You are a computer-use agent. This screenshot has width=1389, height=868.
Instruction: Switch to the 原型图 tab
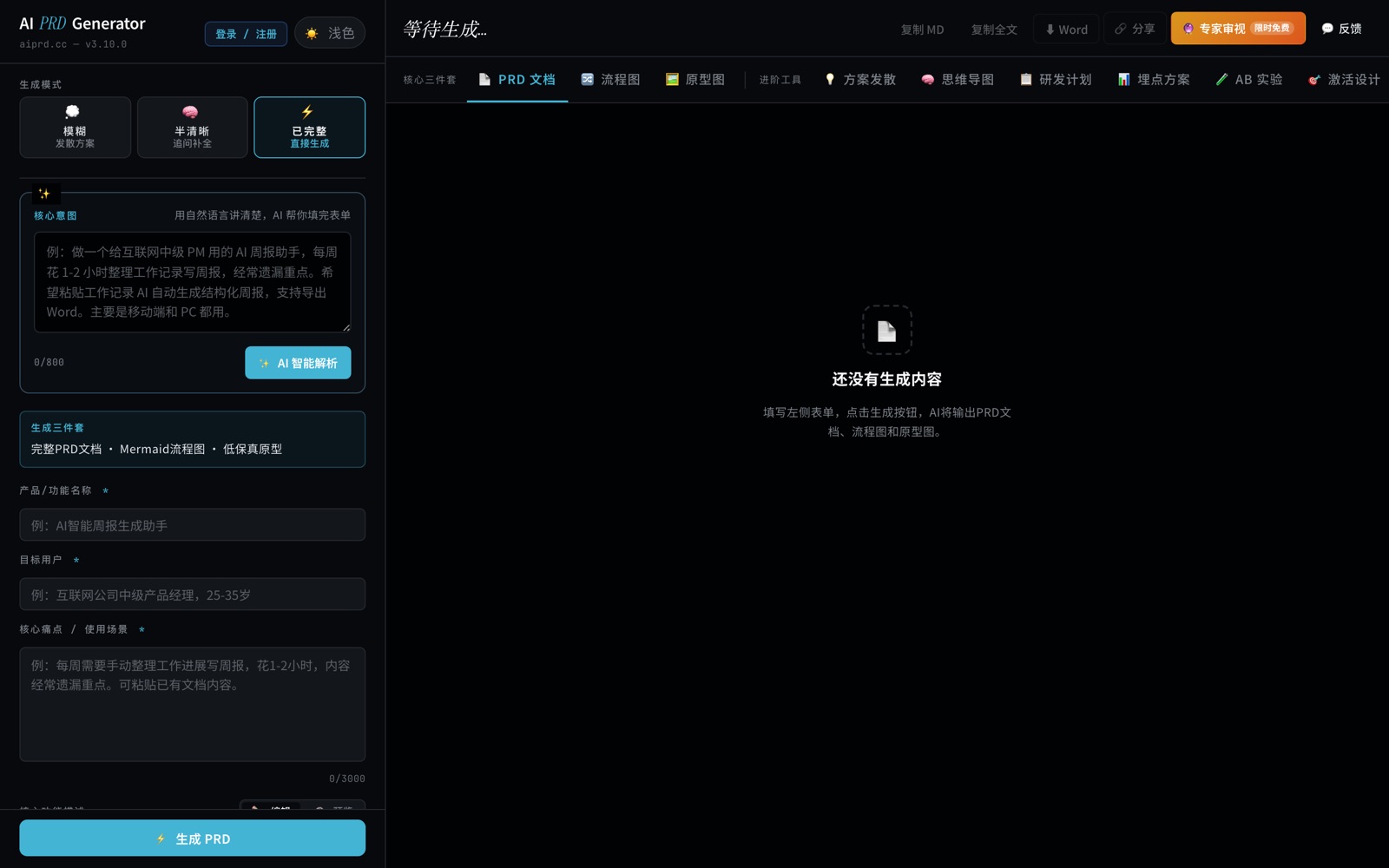point(694,79)
